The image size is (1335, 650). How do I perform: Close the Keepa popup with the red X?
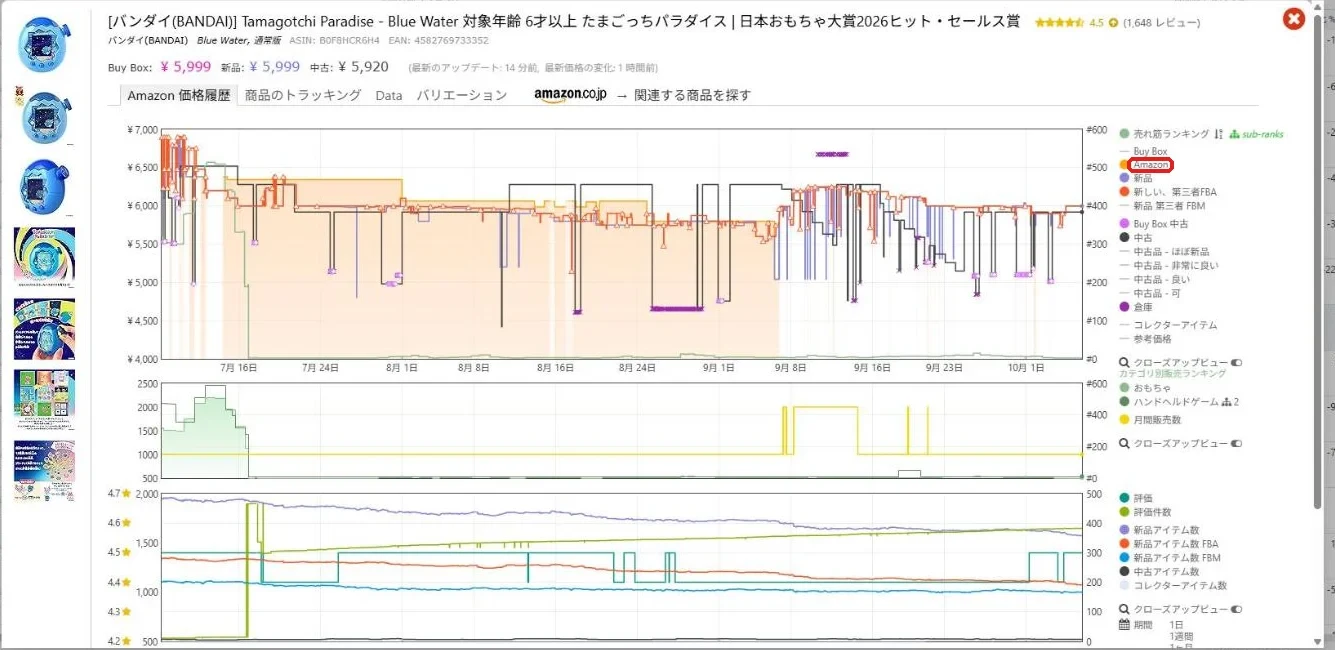(x=1294, y=18)
